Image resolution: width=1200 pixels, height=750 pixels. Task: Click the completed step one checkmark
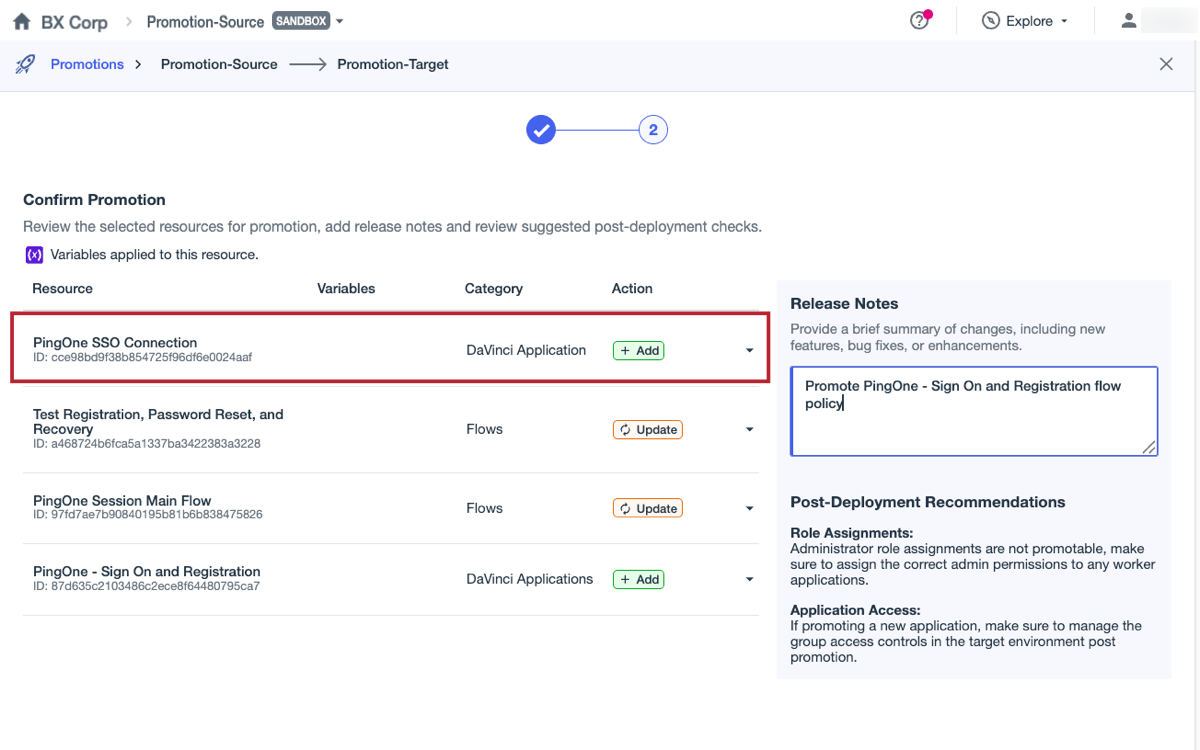[x=541, y=130]
